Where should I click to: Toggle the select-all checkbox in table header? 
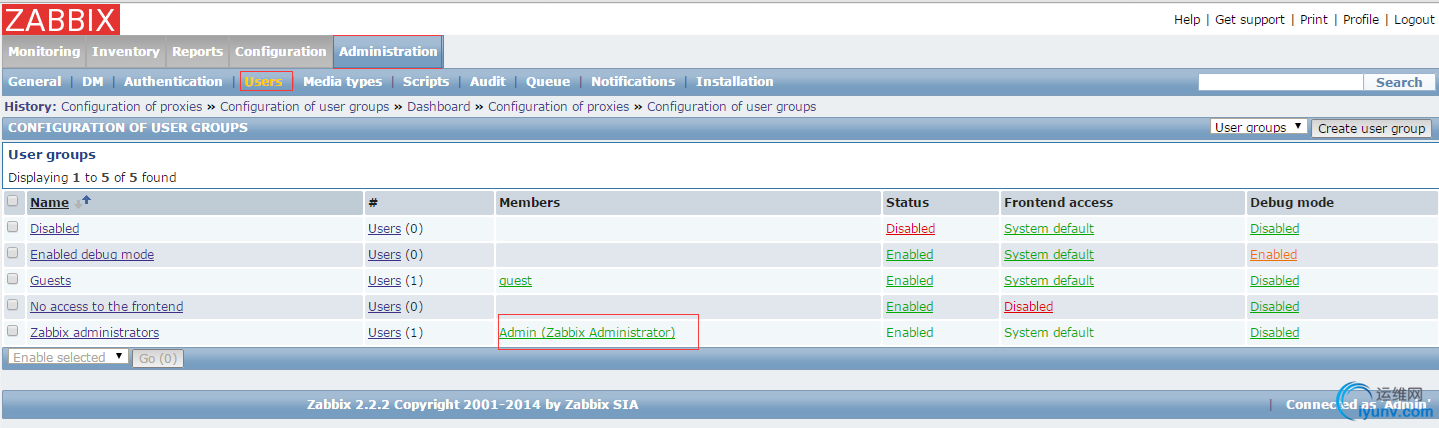(x=13, y=201)
